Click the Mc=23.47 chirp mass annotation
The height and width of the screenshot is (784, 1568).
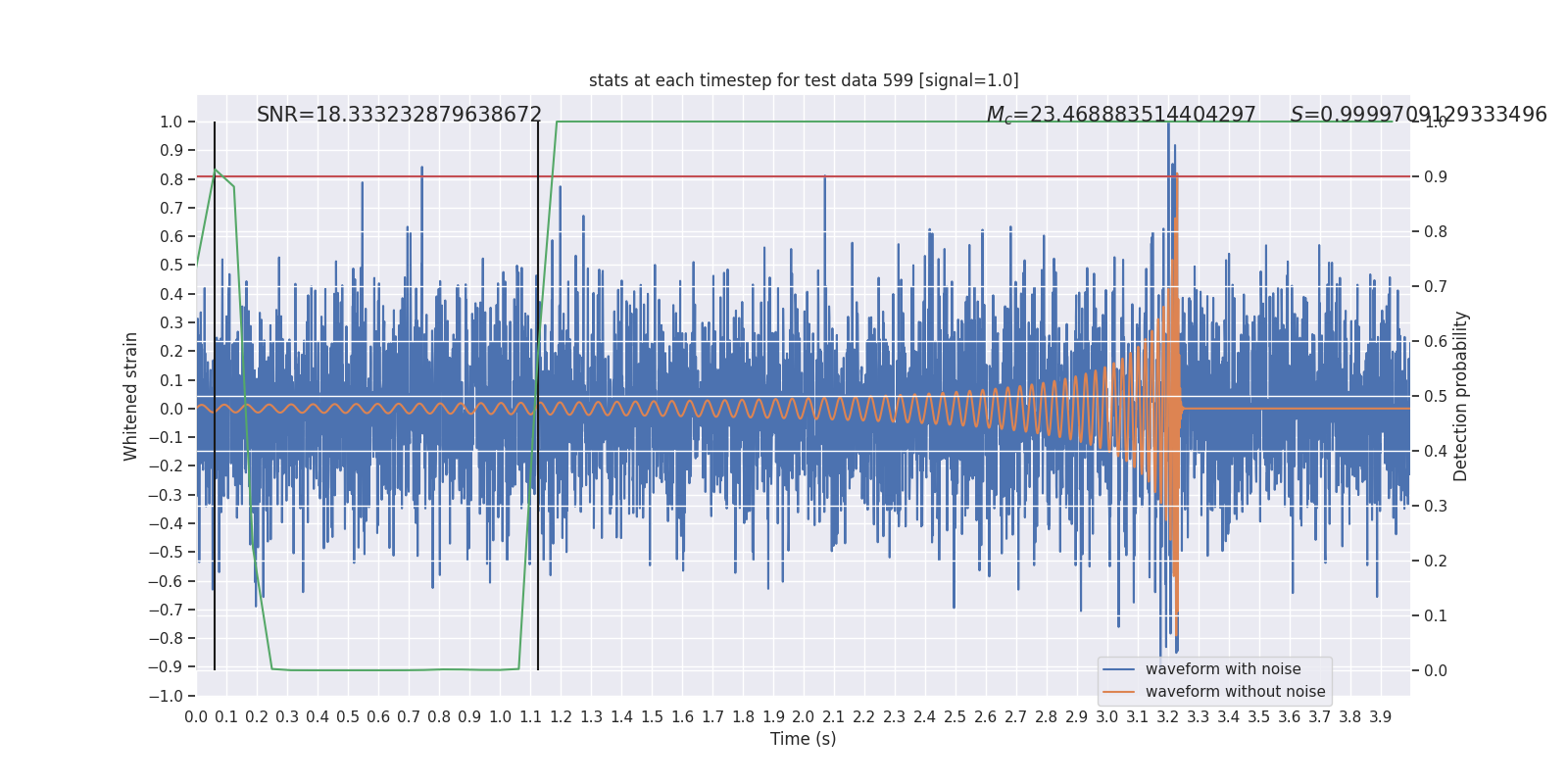pos(1120,115)
